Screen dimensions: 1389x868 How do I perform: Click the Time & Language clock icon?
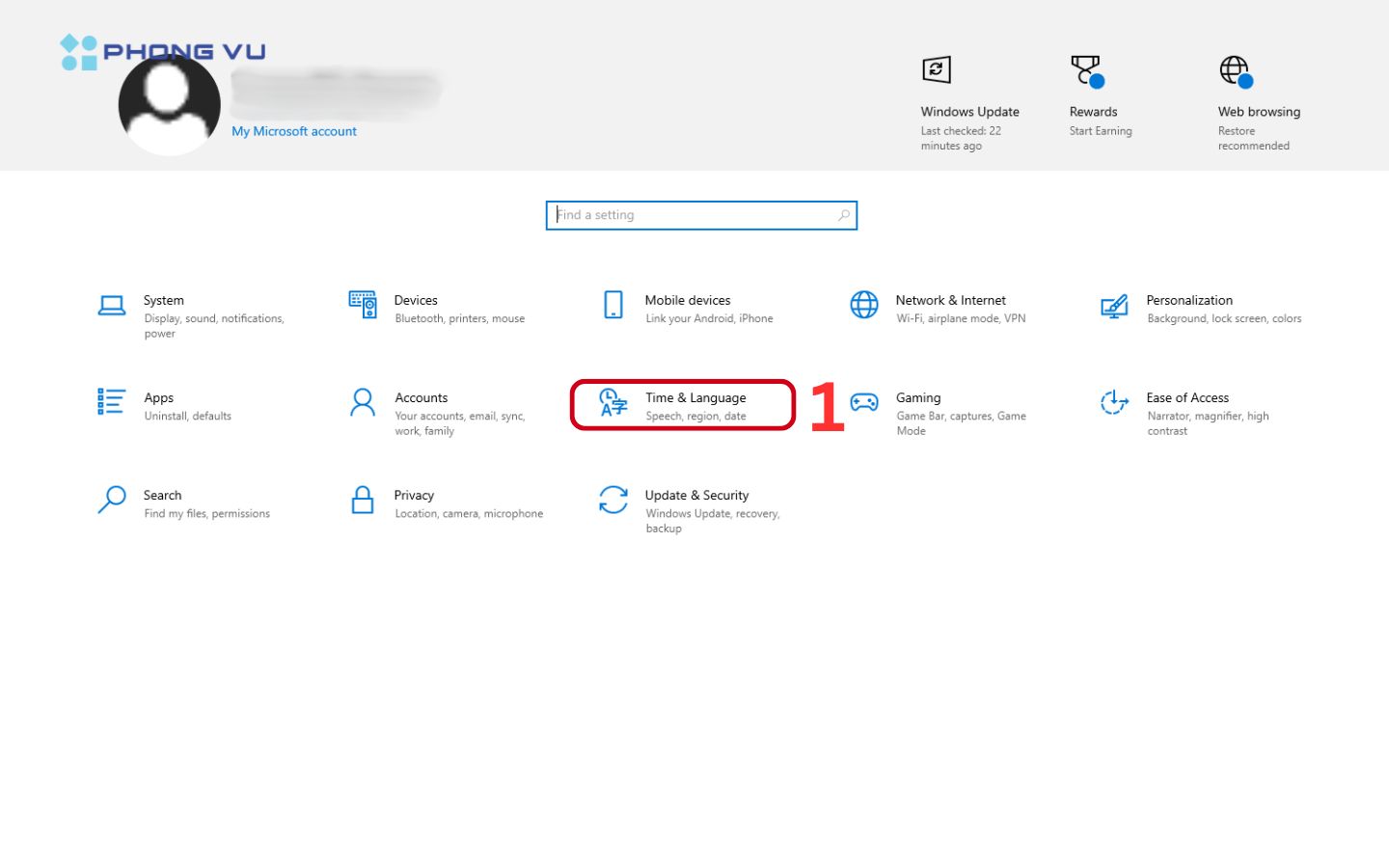(x=613, y=402)
